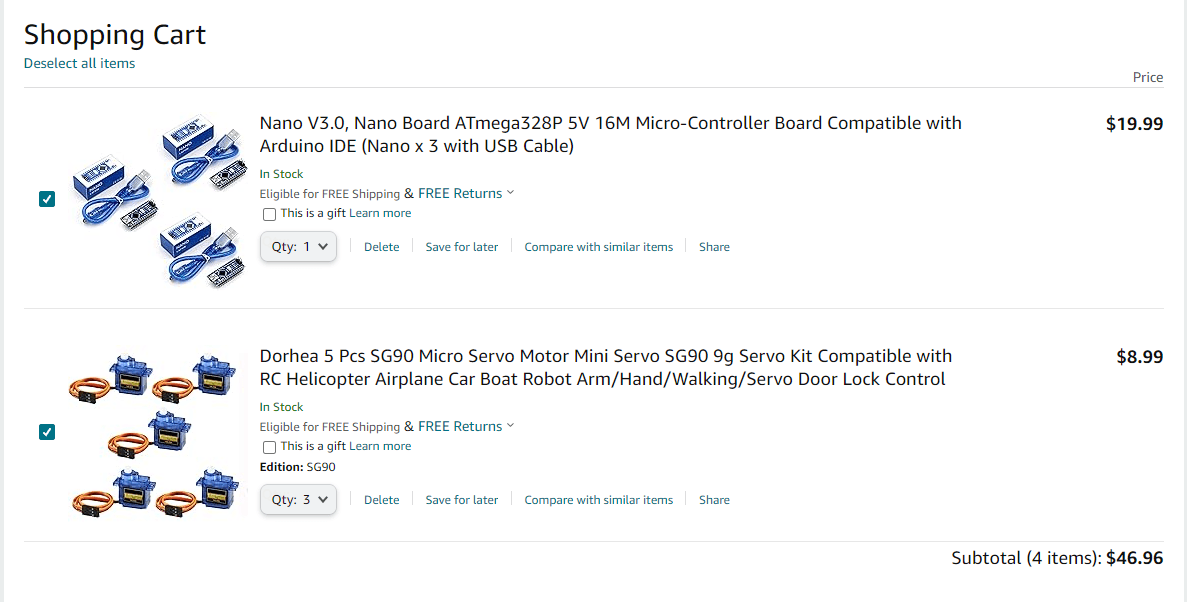This screenshot has height=602, width=1187.
Task: Uncheck the Dorhea servo item selection checkbox
Action: 47,432
